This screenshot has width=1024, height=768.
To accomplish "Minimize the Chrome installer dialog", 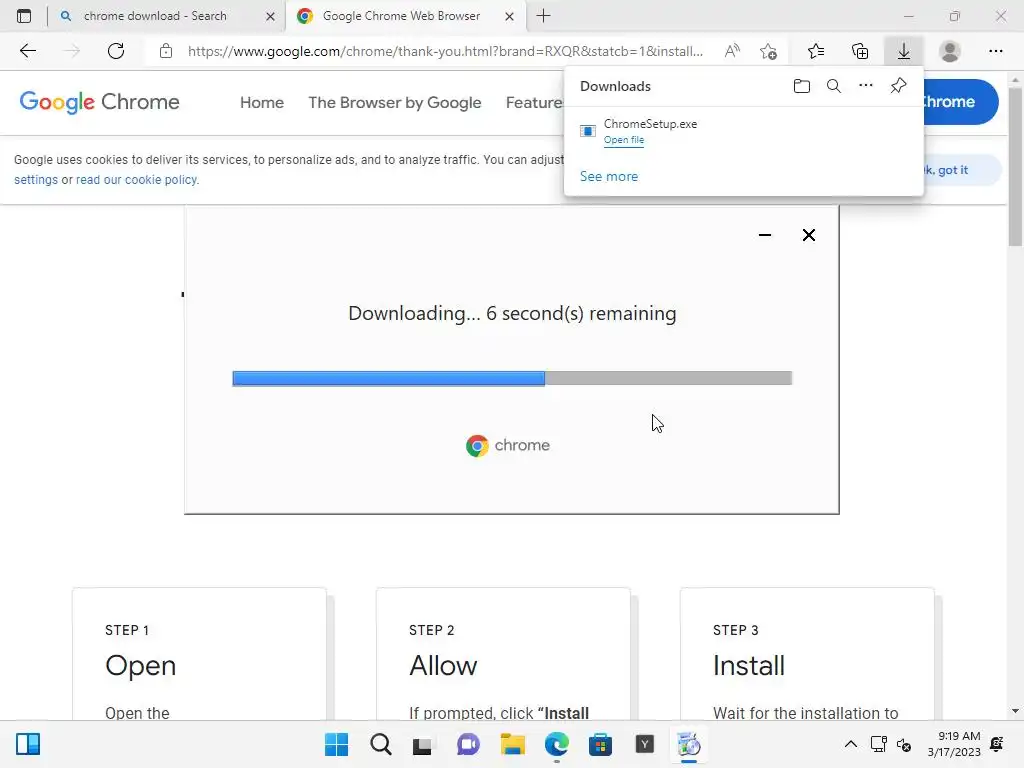I will point(765,235).
